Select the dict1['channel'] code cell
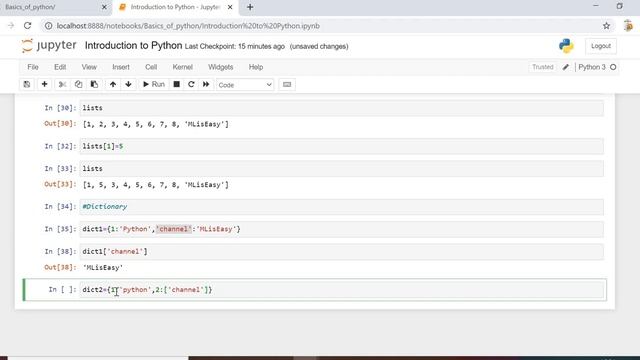The image size is (640, 360). (x=341, y=251)
